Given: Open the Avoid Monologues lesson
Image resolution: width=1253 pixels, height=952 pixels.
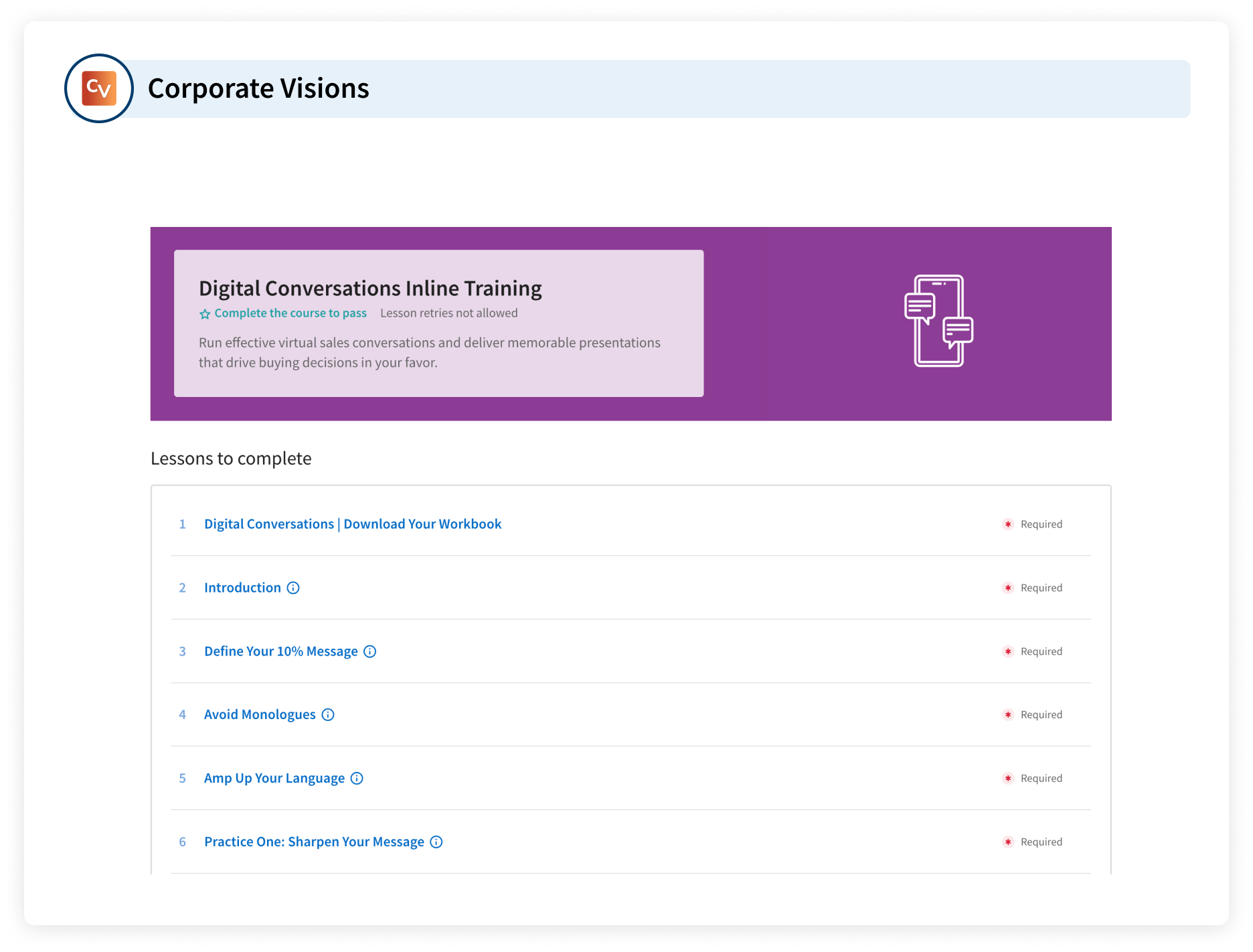Looking at the screenshot, I should [x=260, y=715].
